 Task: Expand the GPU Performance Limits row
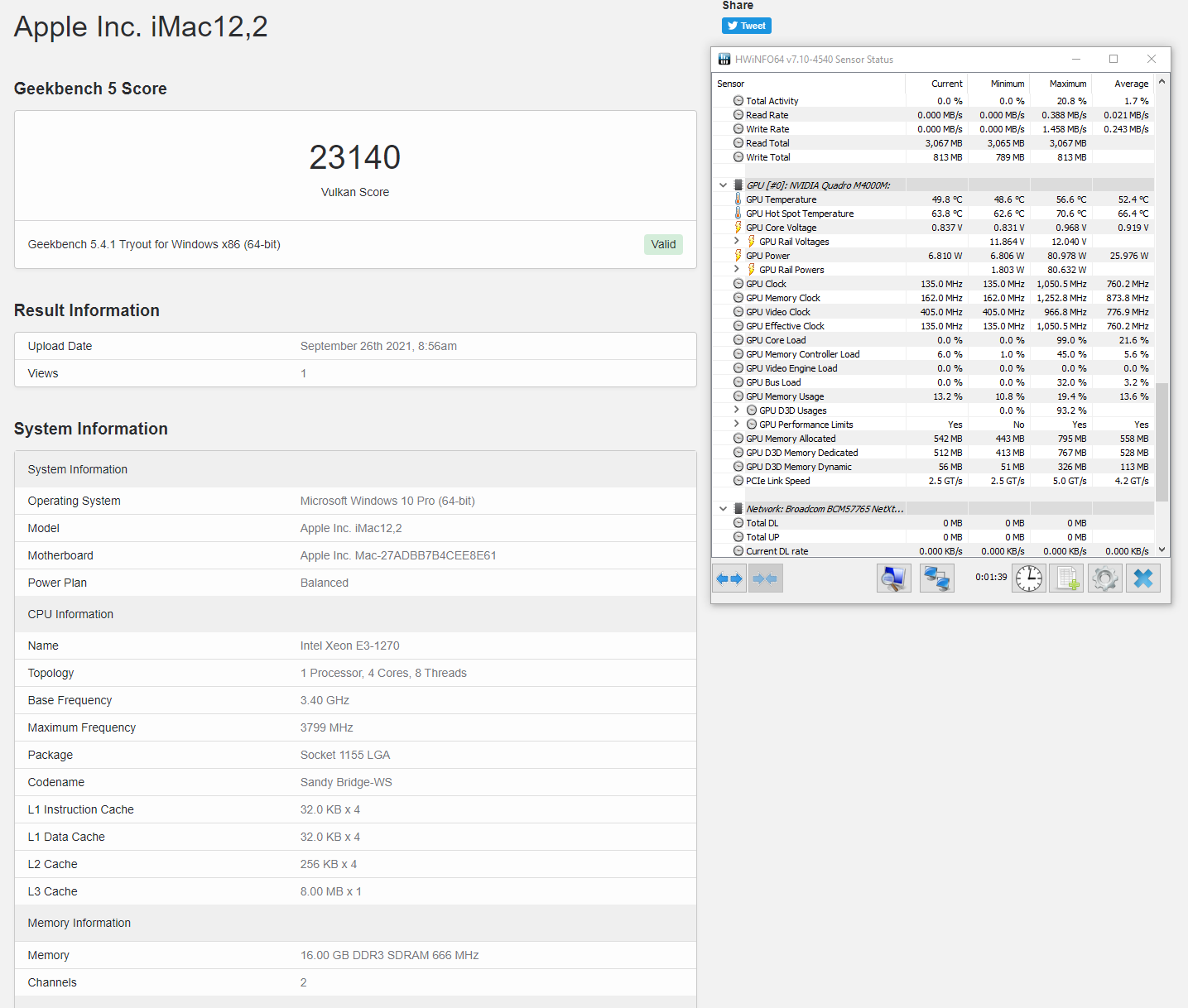[737, 424]
